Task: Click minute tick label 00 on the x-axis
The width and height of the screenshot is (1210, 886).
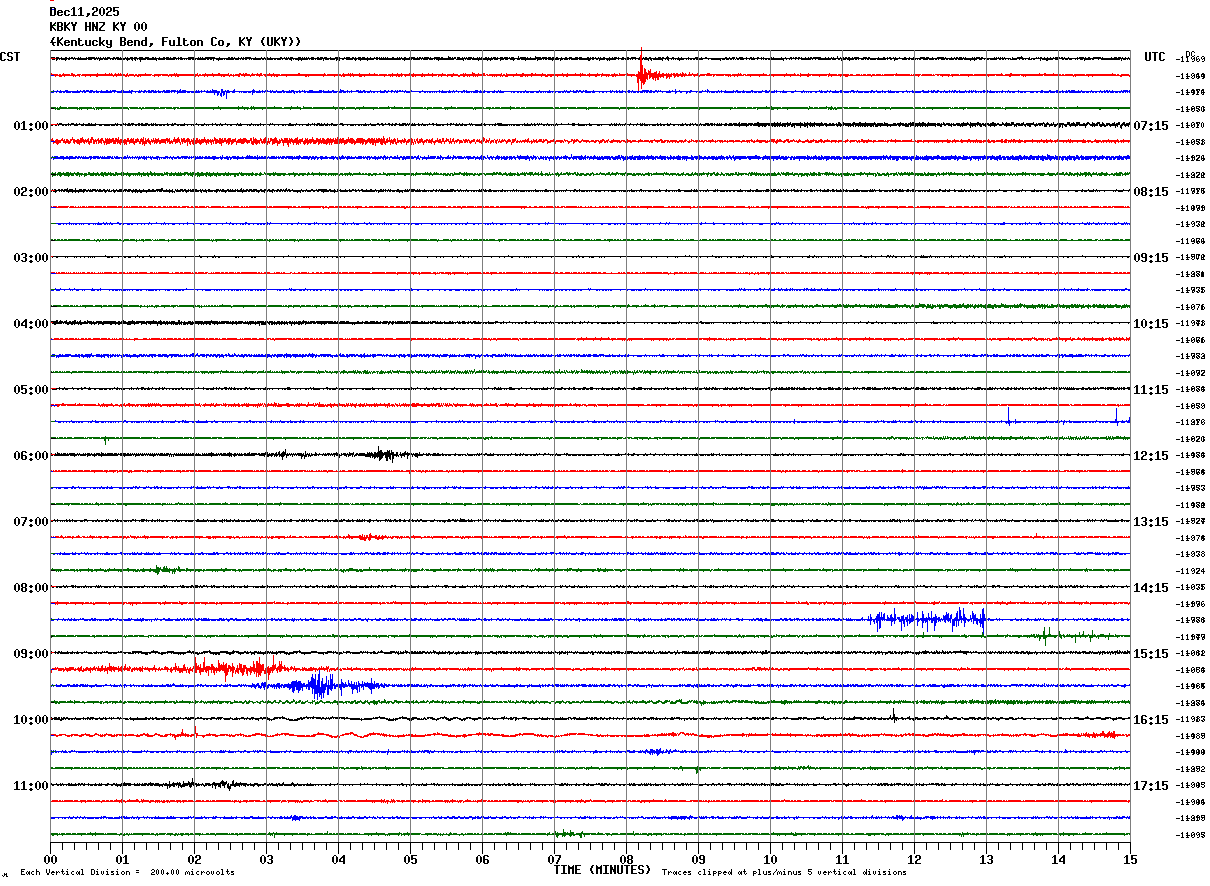Action: coord(50,859)
